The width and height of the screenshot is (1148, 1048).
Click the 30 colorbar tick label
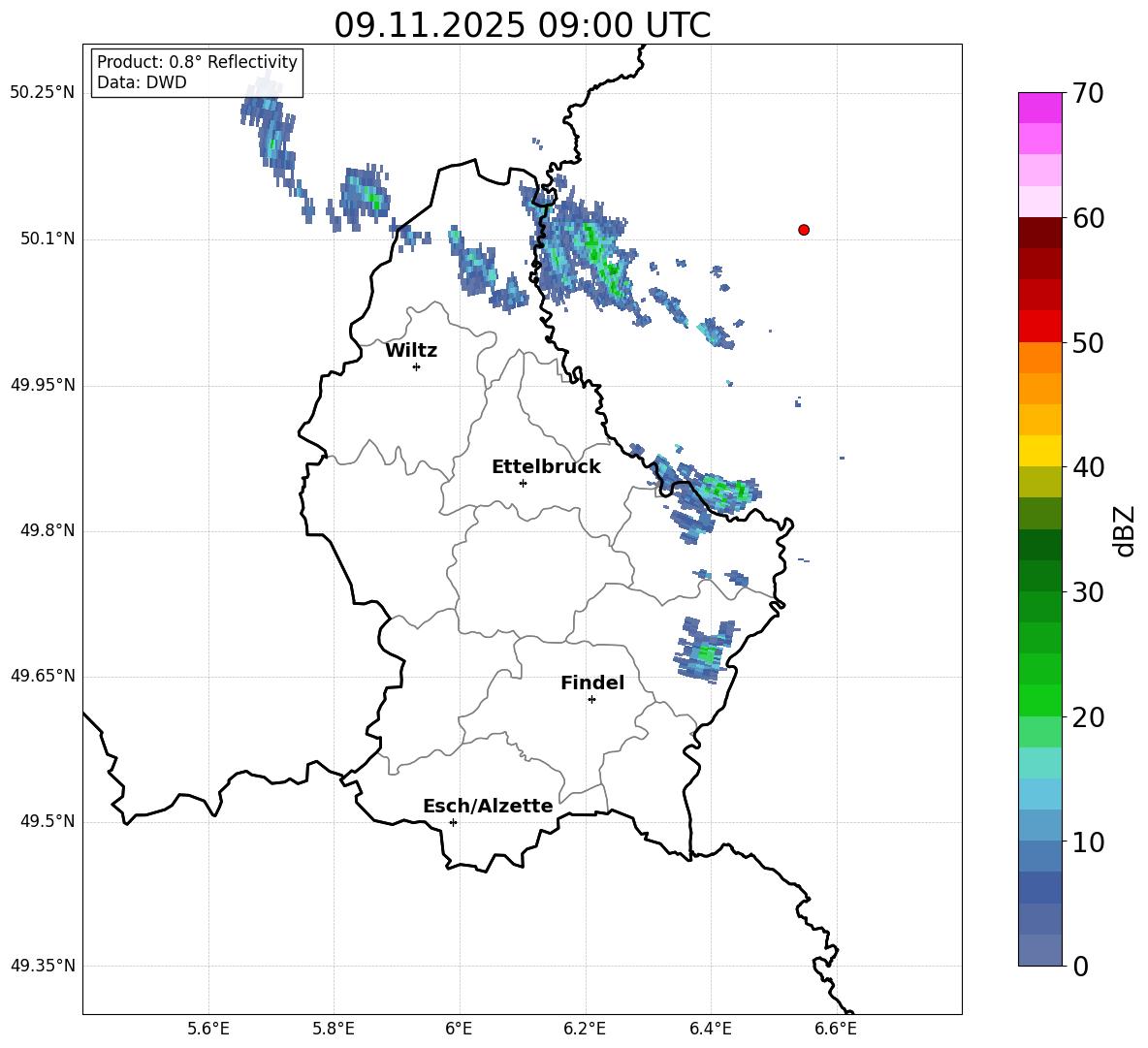(1088, 592)
